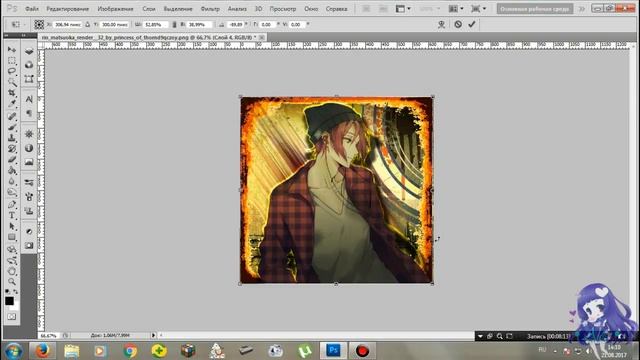
Task: Select the Rectangle shape tool
Action: [11, 238]
